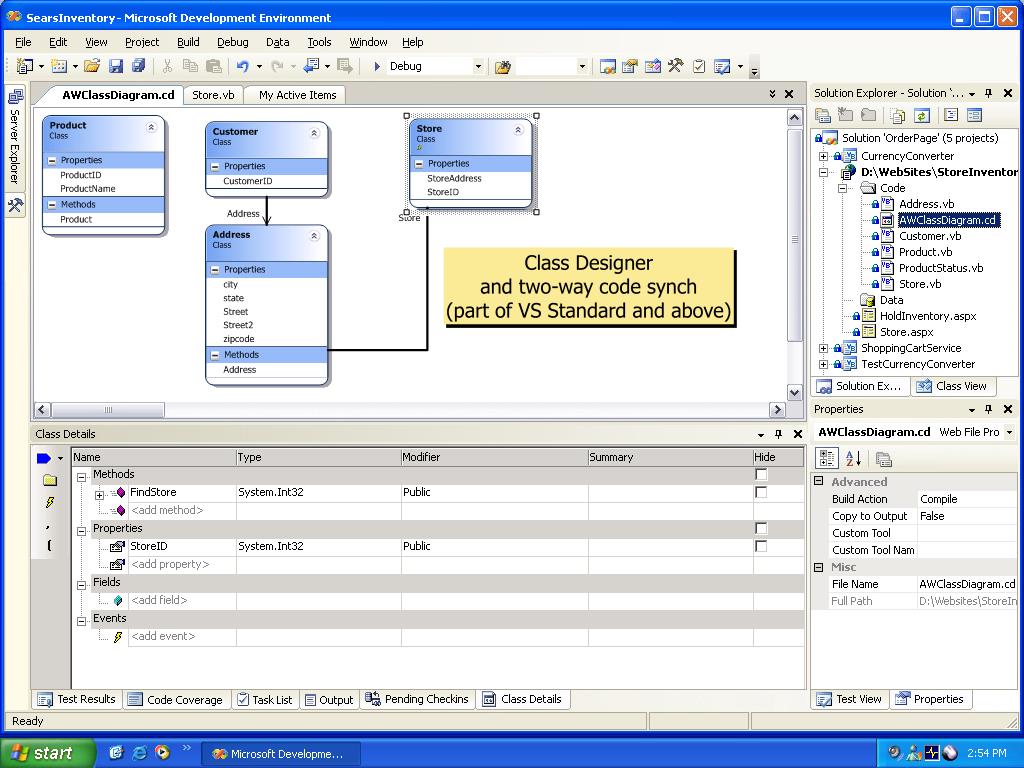Click the Type column header
This screenshot has width=1024, height=768.
click(x=318, y=457)
